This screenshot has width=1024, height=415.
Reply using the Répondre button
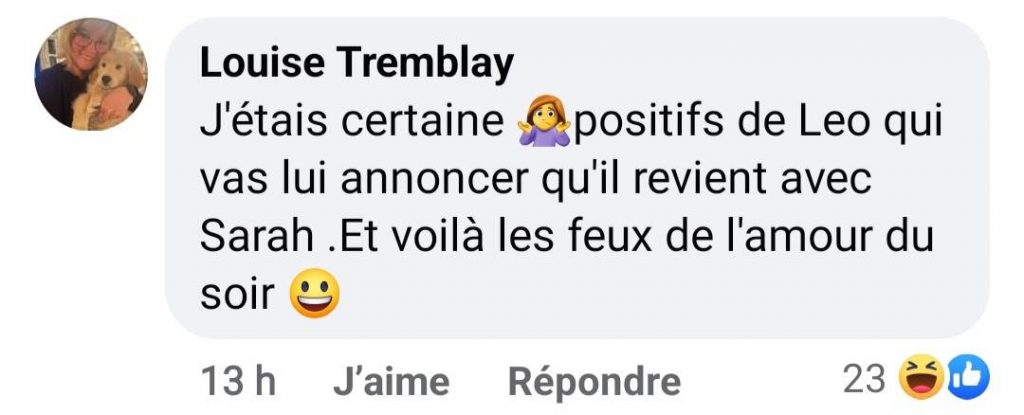click(594, 381)
